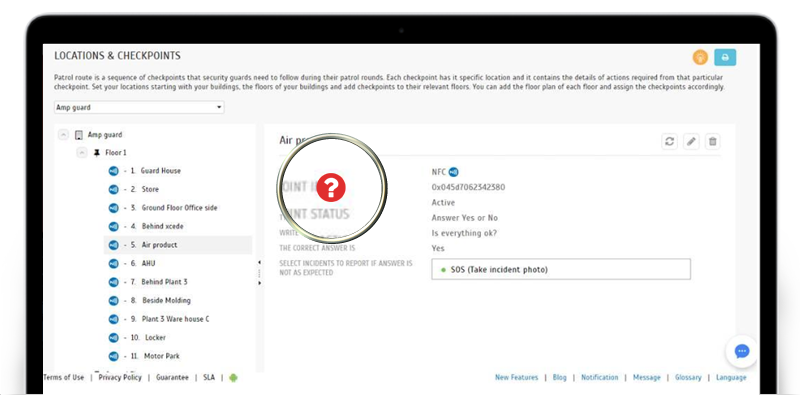
Task: Open the Amp guard site dropdown
Action: tap(139, 107)
